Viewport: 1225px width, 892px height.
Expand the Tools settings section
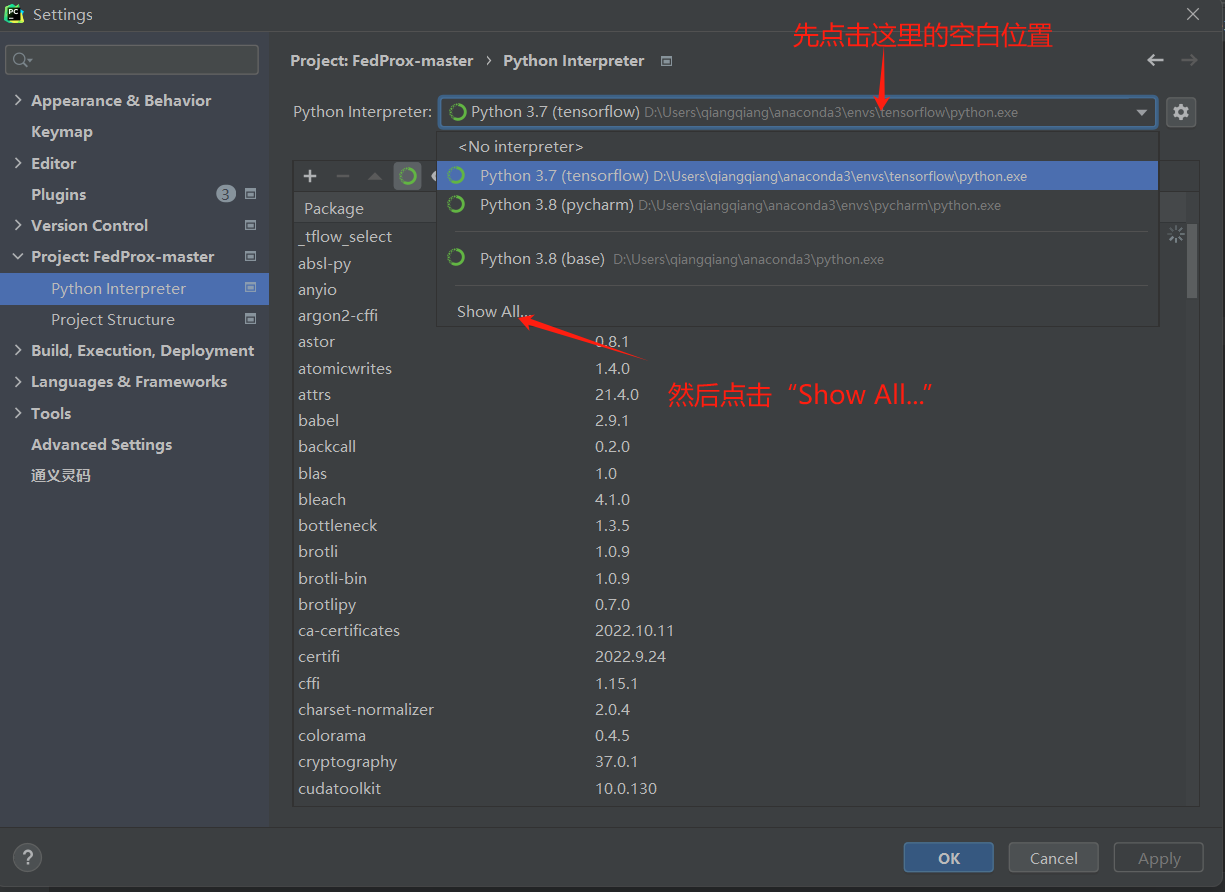(18, 413)
